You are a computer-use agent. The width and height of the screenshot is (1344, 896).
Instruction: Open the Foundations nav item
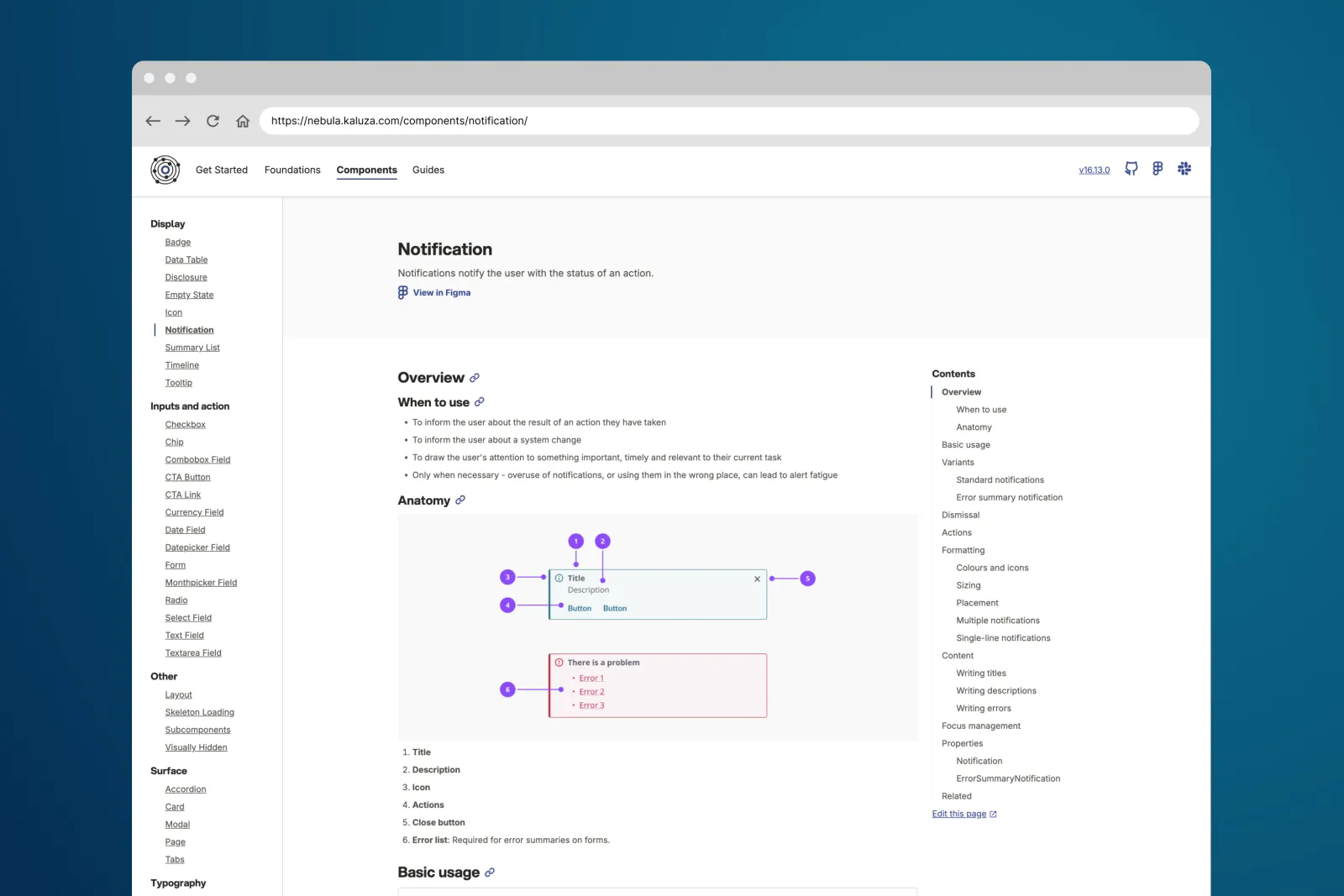point(292,170)
